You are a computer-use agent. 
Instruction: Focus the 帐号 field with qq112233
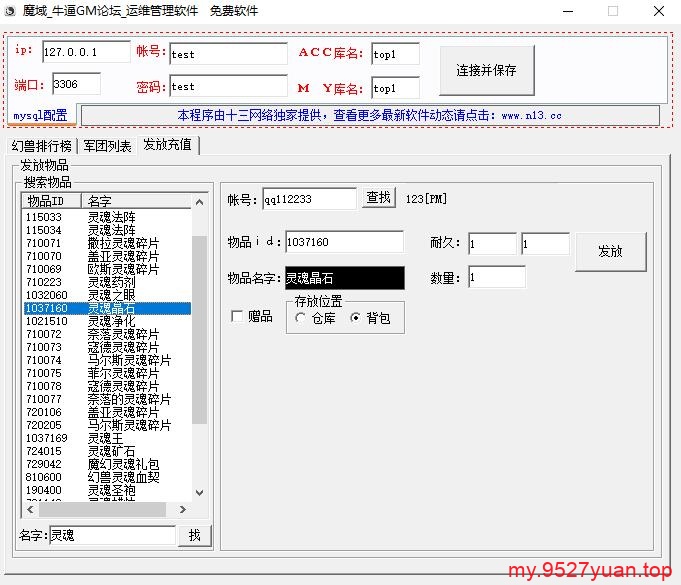tap(309, 199)
